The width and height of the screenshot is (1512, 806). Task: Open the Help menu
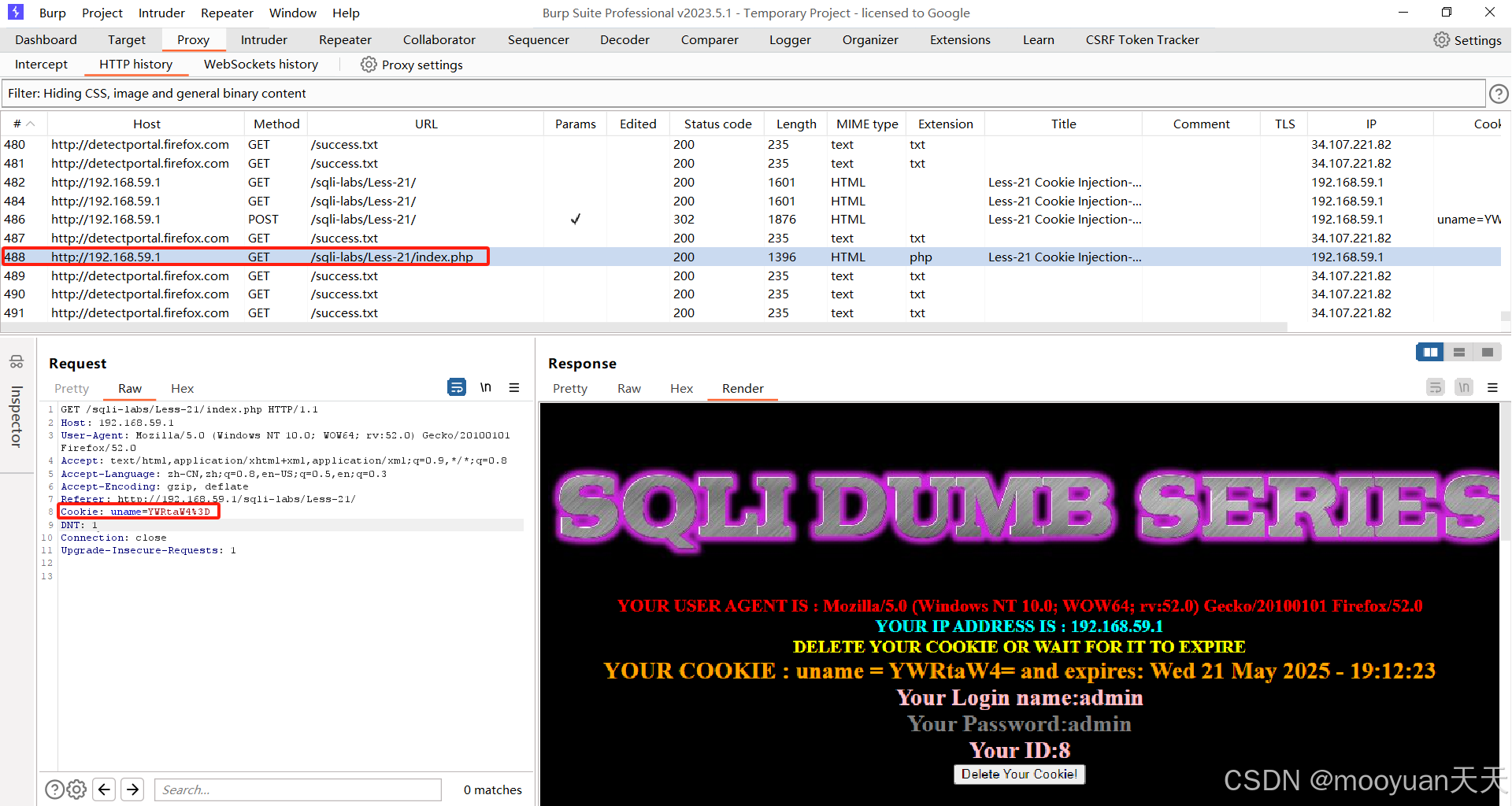tap(346, 13)
